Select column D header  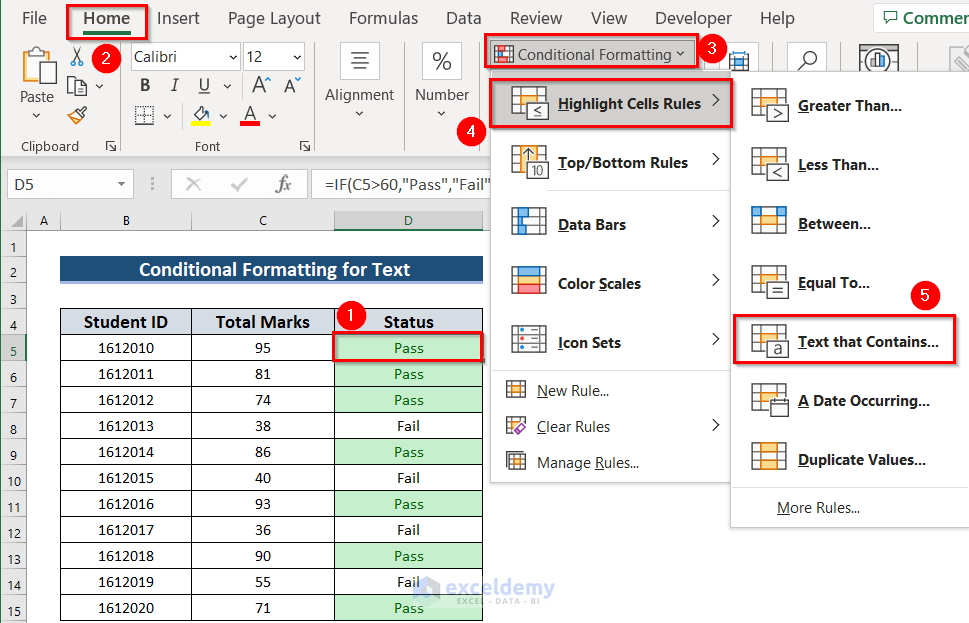tap(408, 221)
